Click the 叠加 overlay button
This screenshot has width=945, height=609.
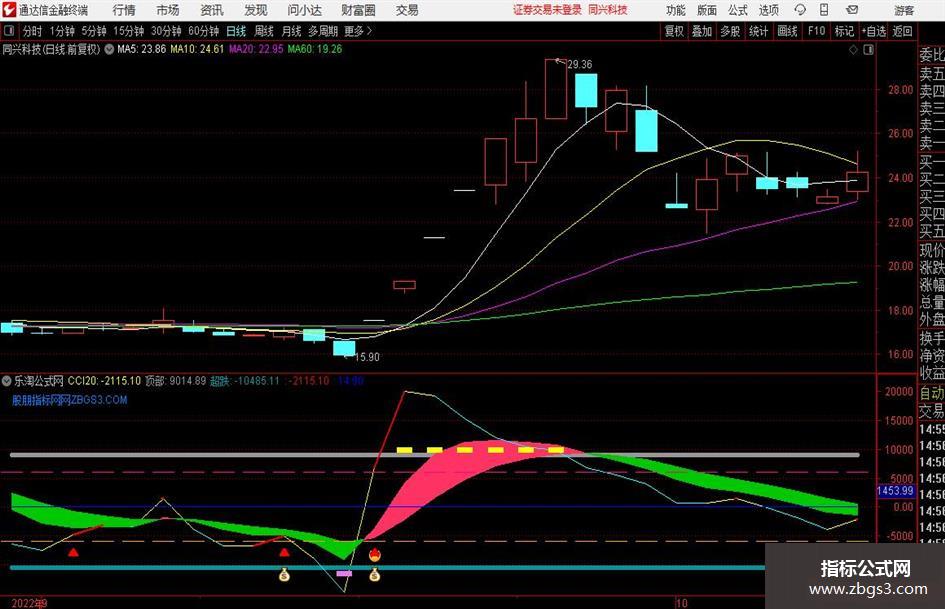[702, 31]
